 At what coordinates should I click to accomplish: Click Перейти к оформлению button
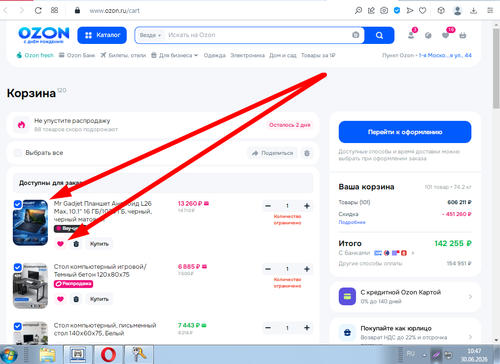(405, 132)
